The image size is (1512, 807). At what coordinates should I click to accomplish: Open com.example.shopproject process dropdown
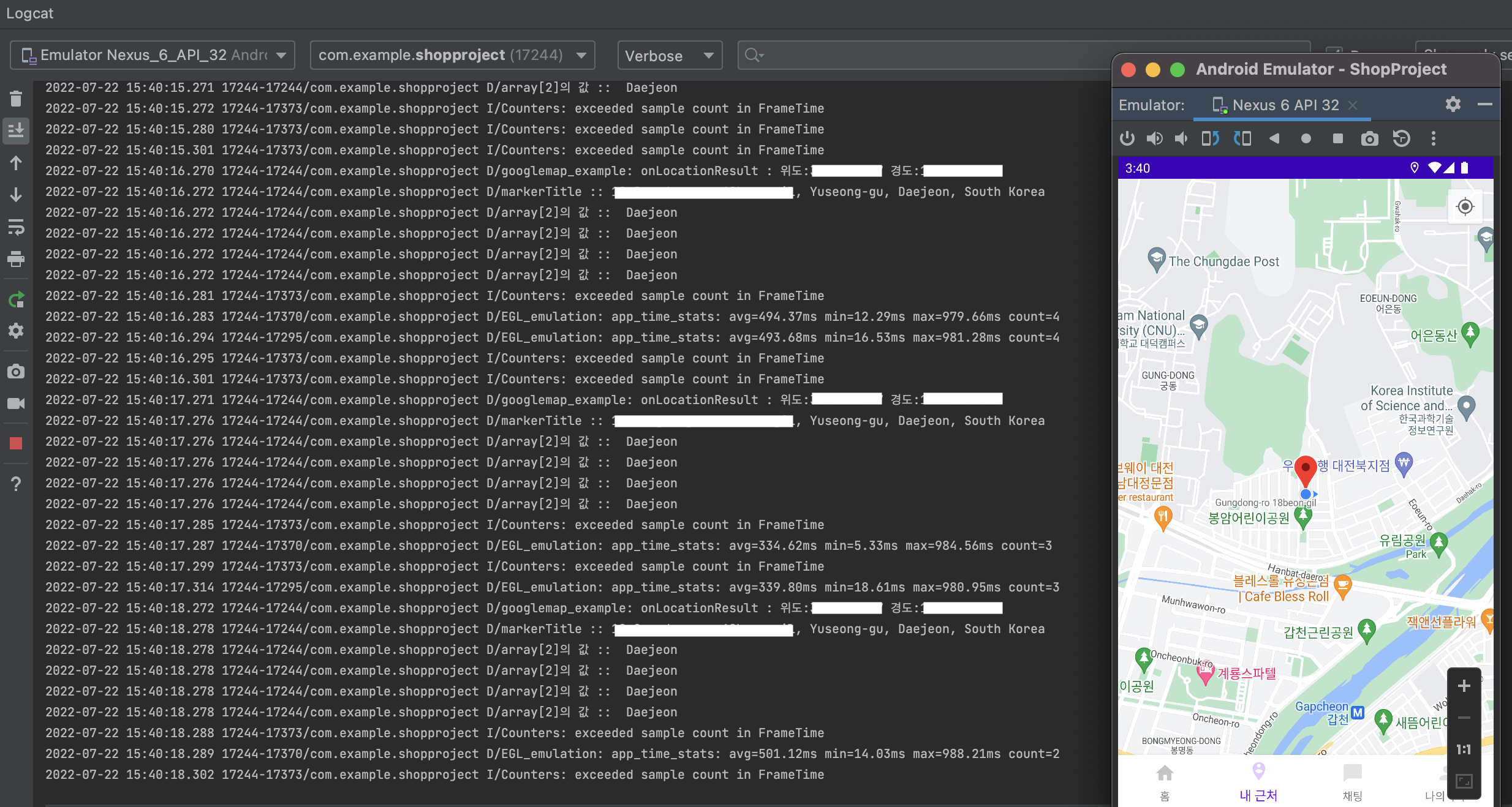(452, 55)
